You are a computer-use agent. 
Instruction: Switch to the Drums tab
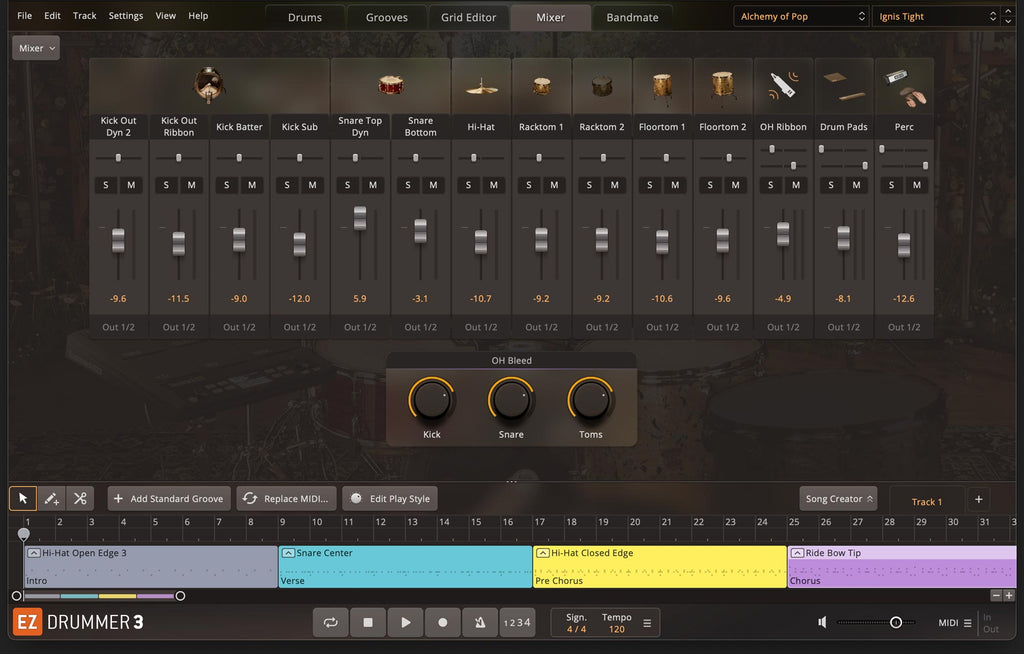tap(305, 18)
